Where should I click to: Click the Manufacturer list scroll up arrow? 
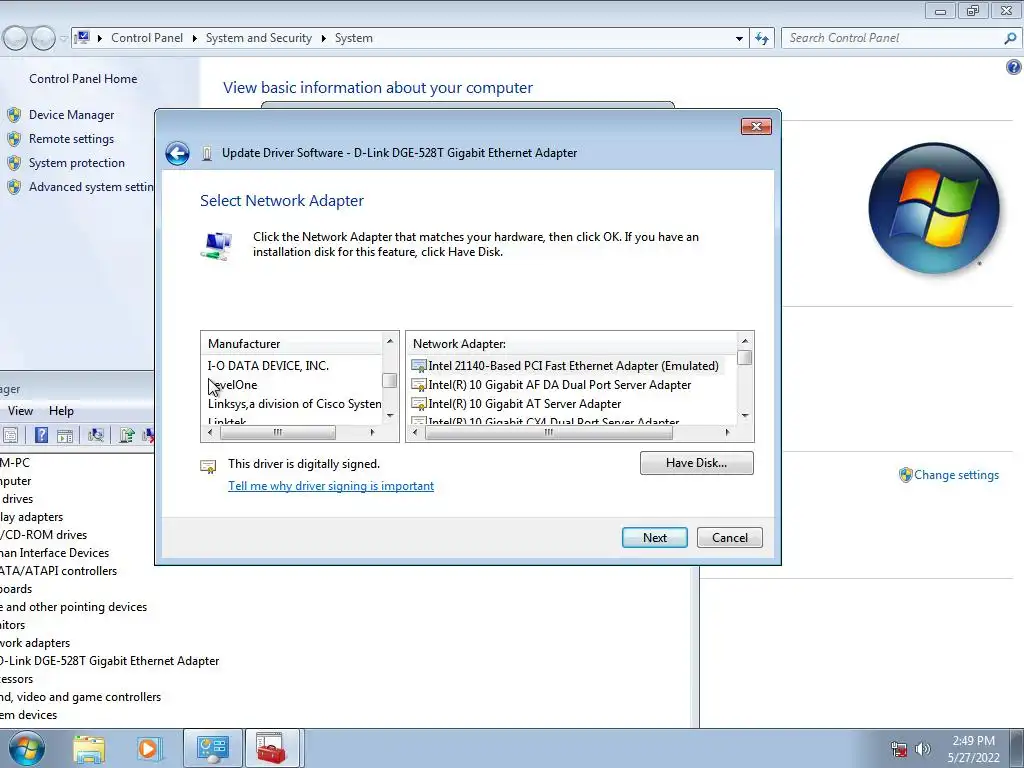pyautogui.click(x=390, y=342)
